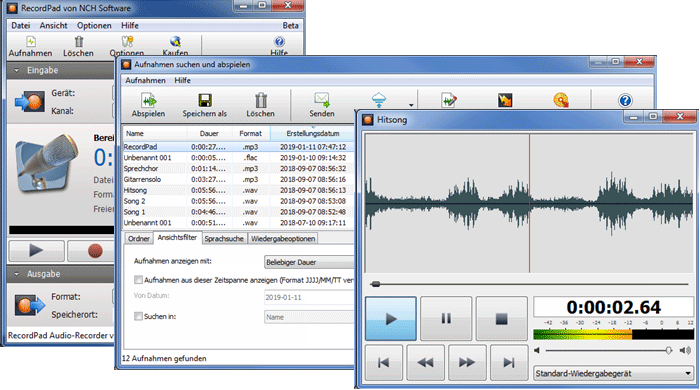
Task: Skip to end in Hitsong player
Action: coord(508,362)
